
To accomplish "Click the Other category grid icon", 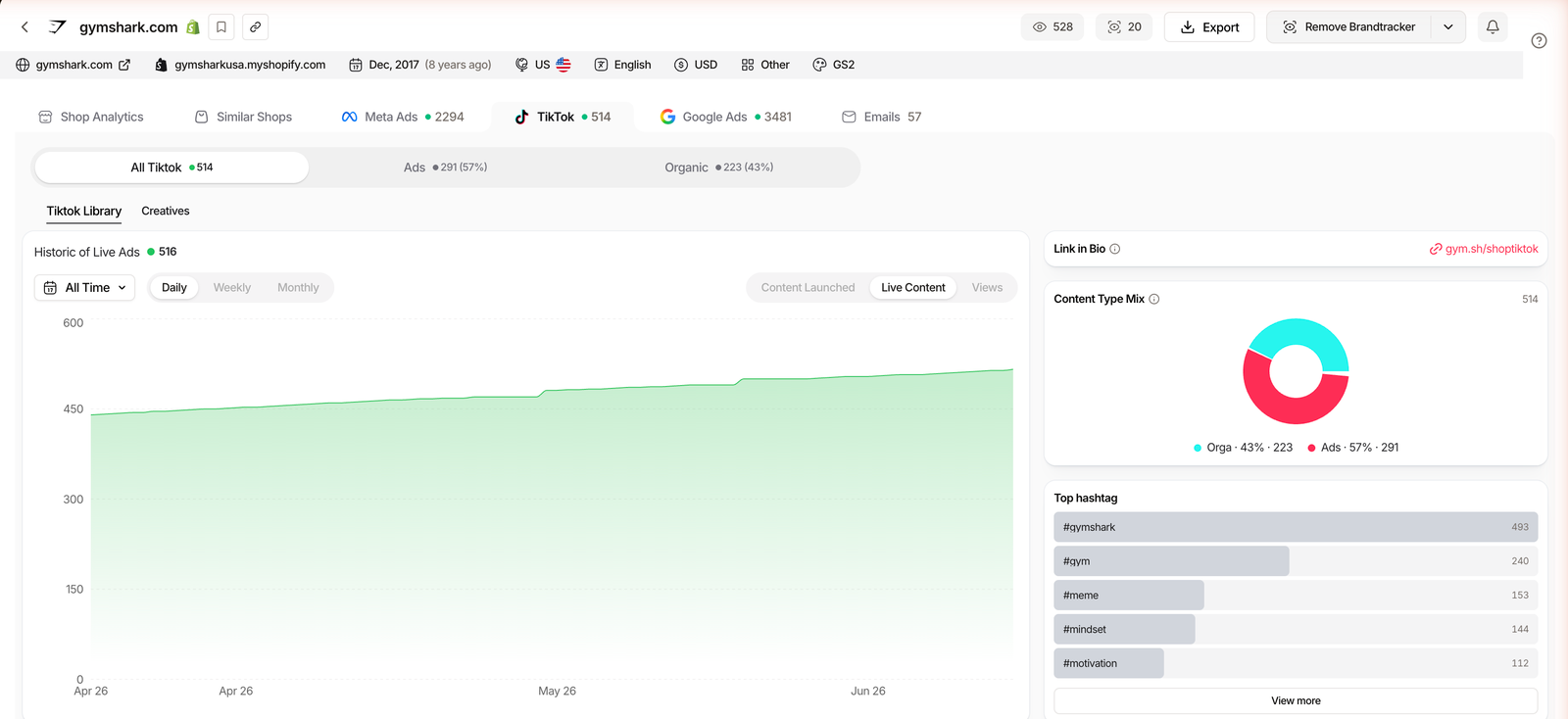I will point(748,65).
